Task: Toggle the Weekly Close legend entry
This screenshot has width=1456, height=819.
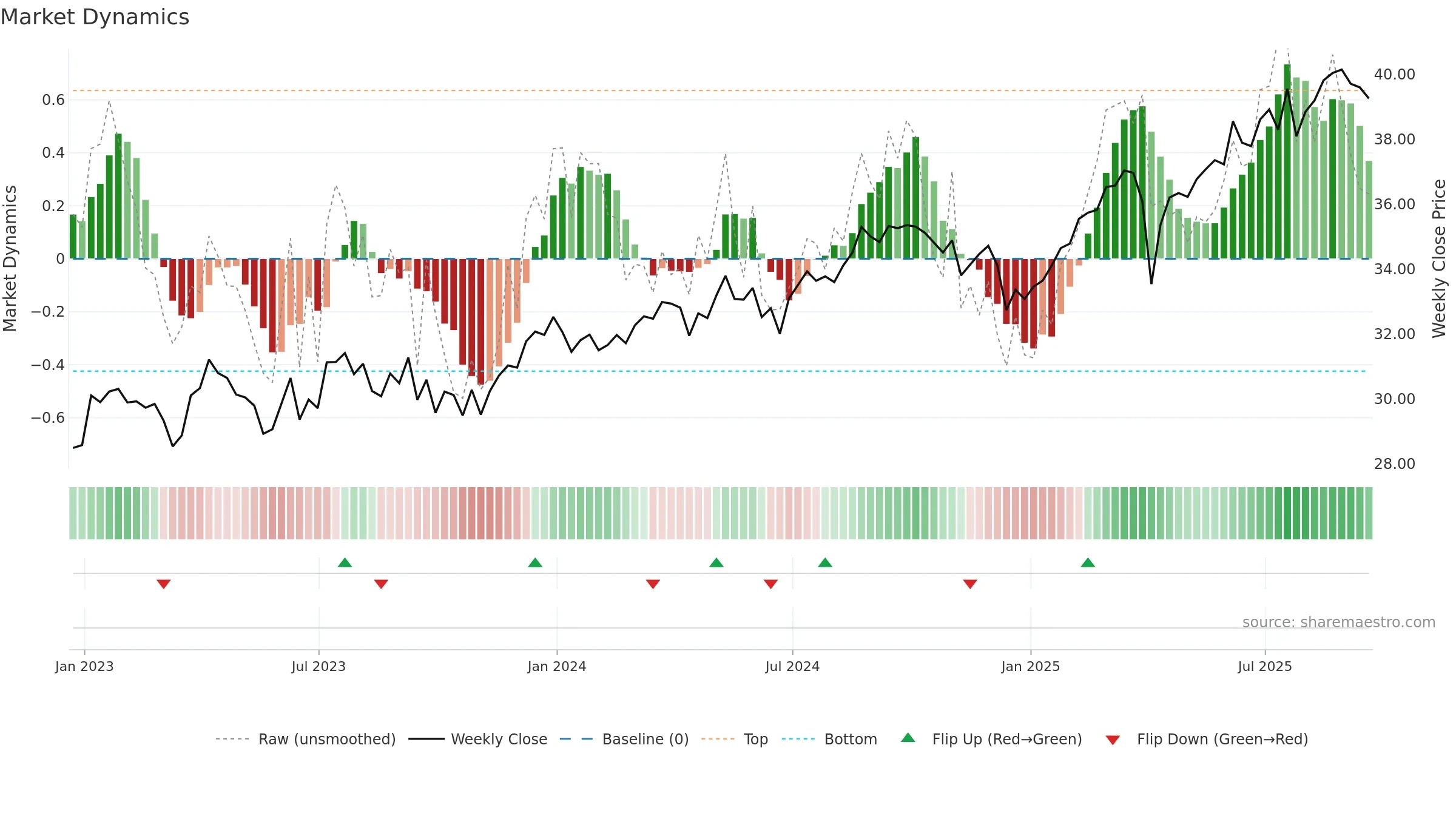Action: (477, 739)
